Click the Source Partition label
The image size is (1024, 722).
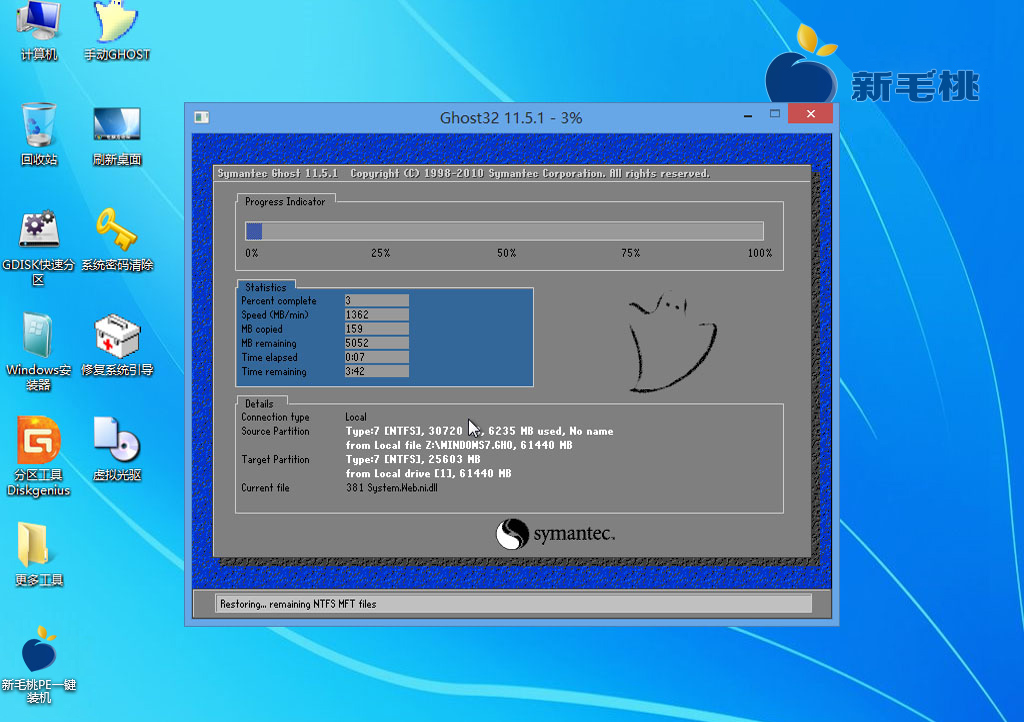tap(276, 432)
